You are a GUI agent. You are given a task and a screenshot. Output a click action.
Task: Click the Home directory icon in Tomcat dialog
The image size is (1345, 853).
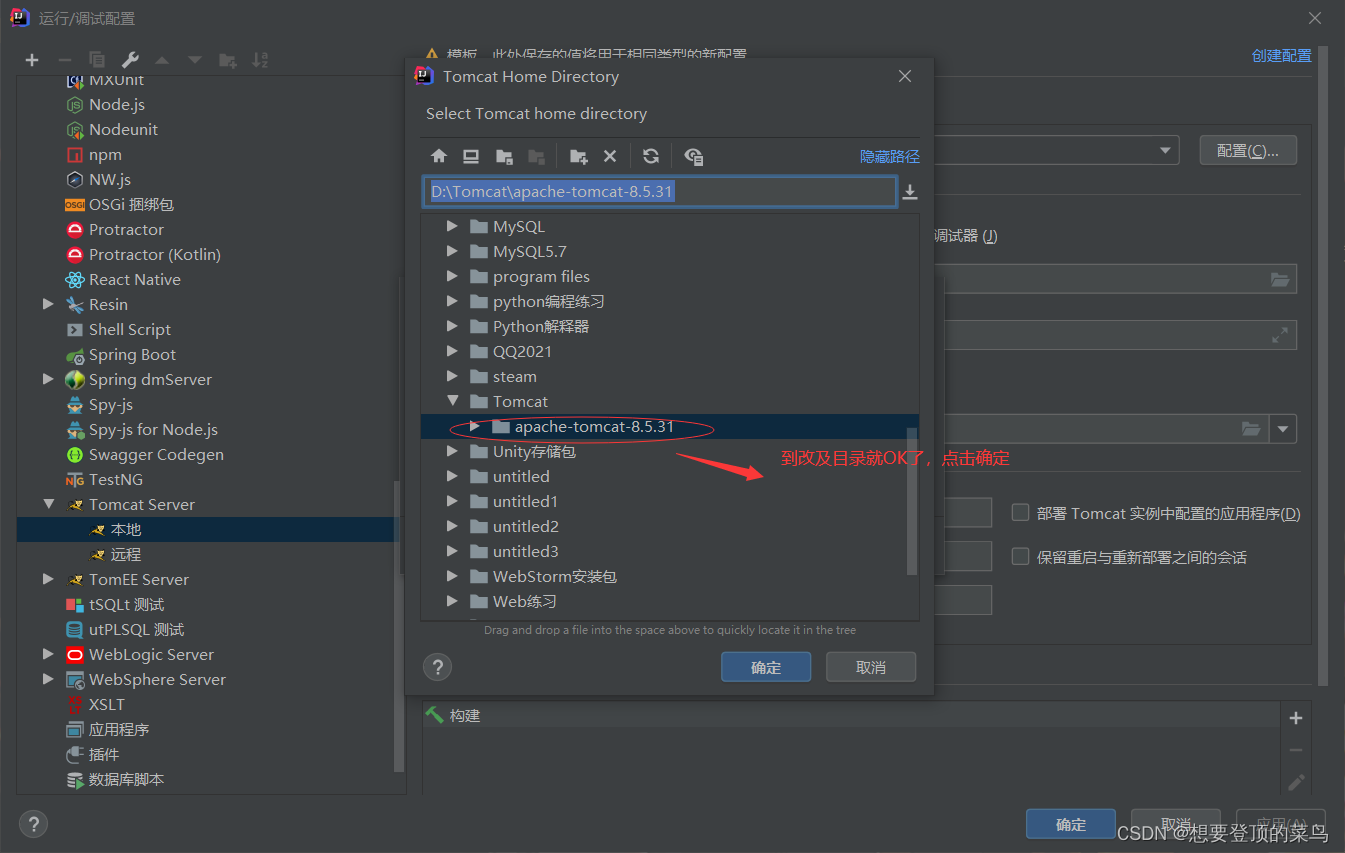pos(439,156)
